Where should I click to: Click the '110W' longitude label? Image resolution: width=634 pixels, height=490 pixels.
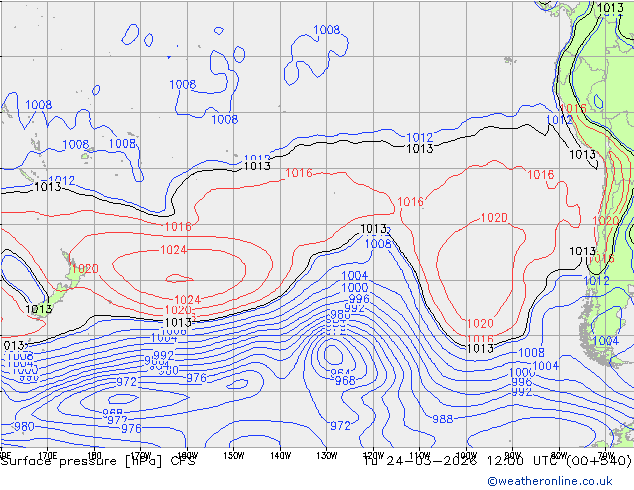[x=420, y=456]
